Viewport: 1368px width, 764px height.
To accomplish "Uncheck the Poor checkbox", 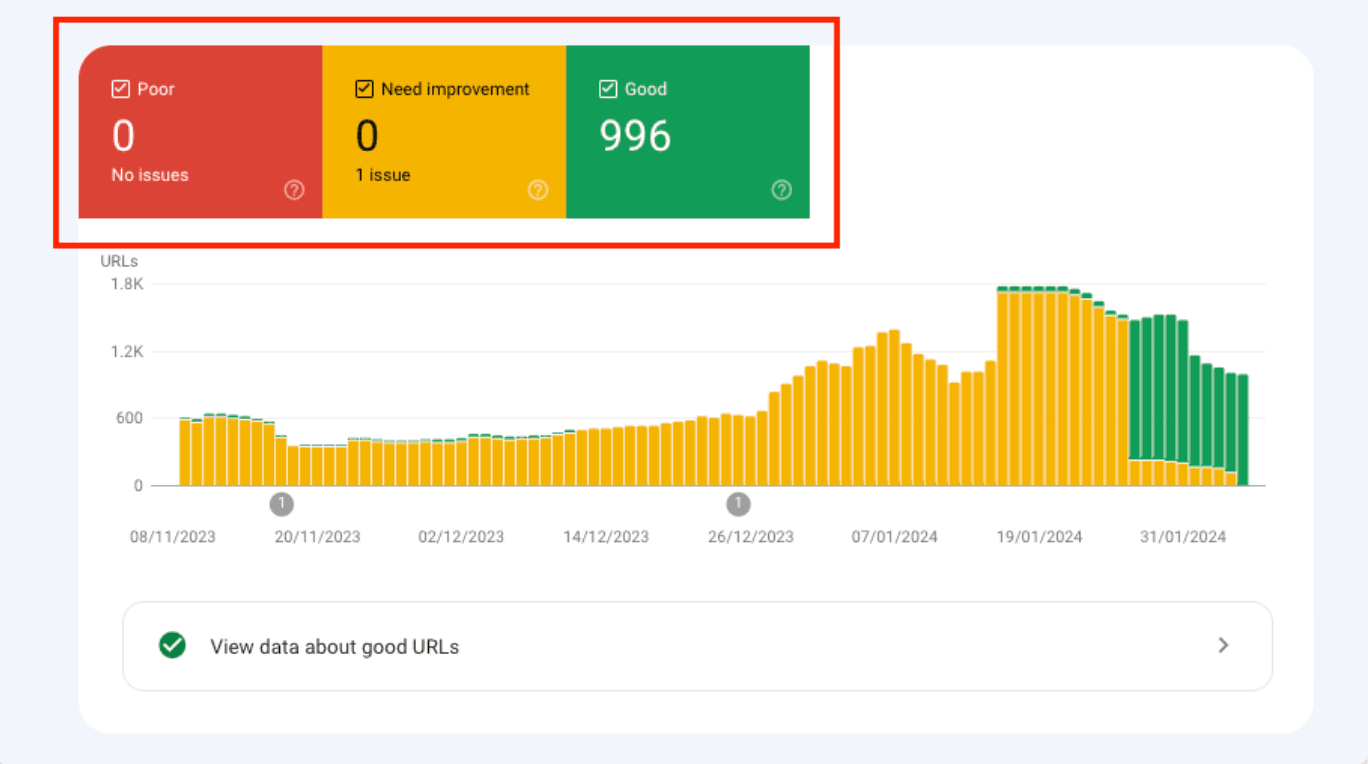I will point(121,89).
